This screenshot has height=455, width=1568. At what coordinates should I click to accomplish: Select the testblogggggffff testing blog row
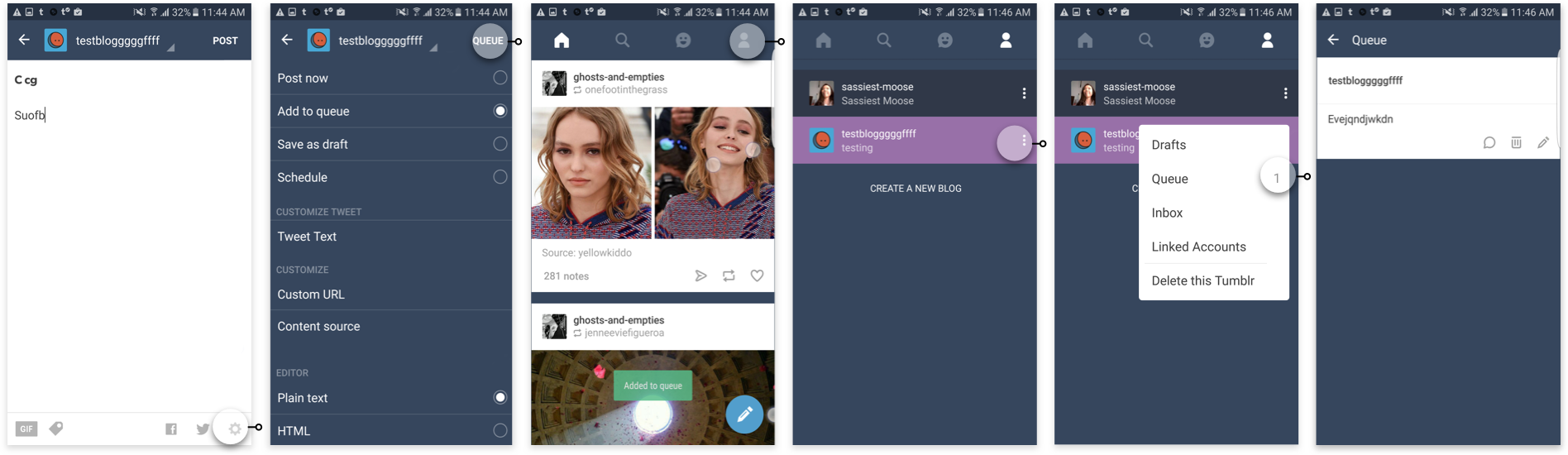coord(915,141)
